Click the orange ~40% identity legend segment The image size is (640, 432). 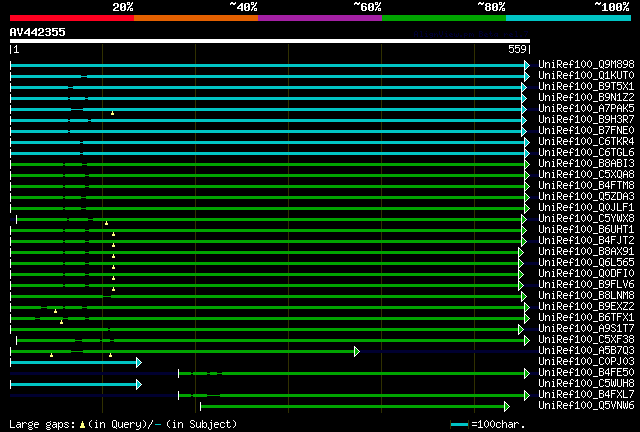(196, 18)
